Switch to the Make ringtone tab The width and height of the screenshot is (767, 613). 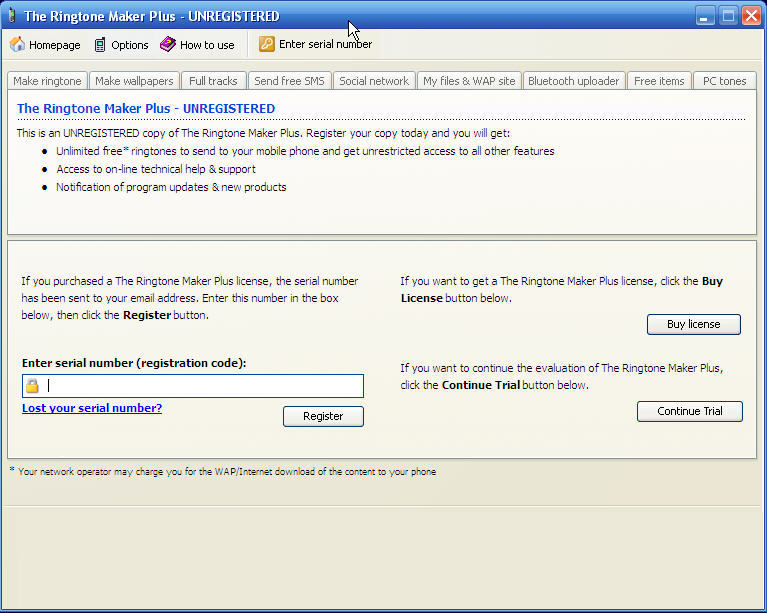pos(47,81)
